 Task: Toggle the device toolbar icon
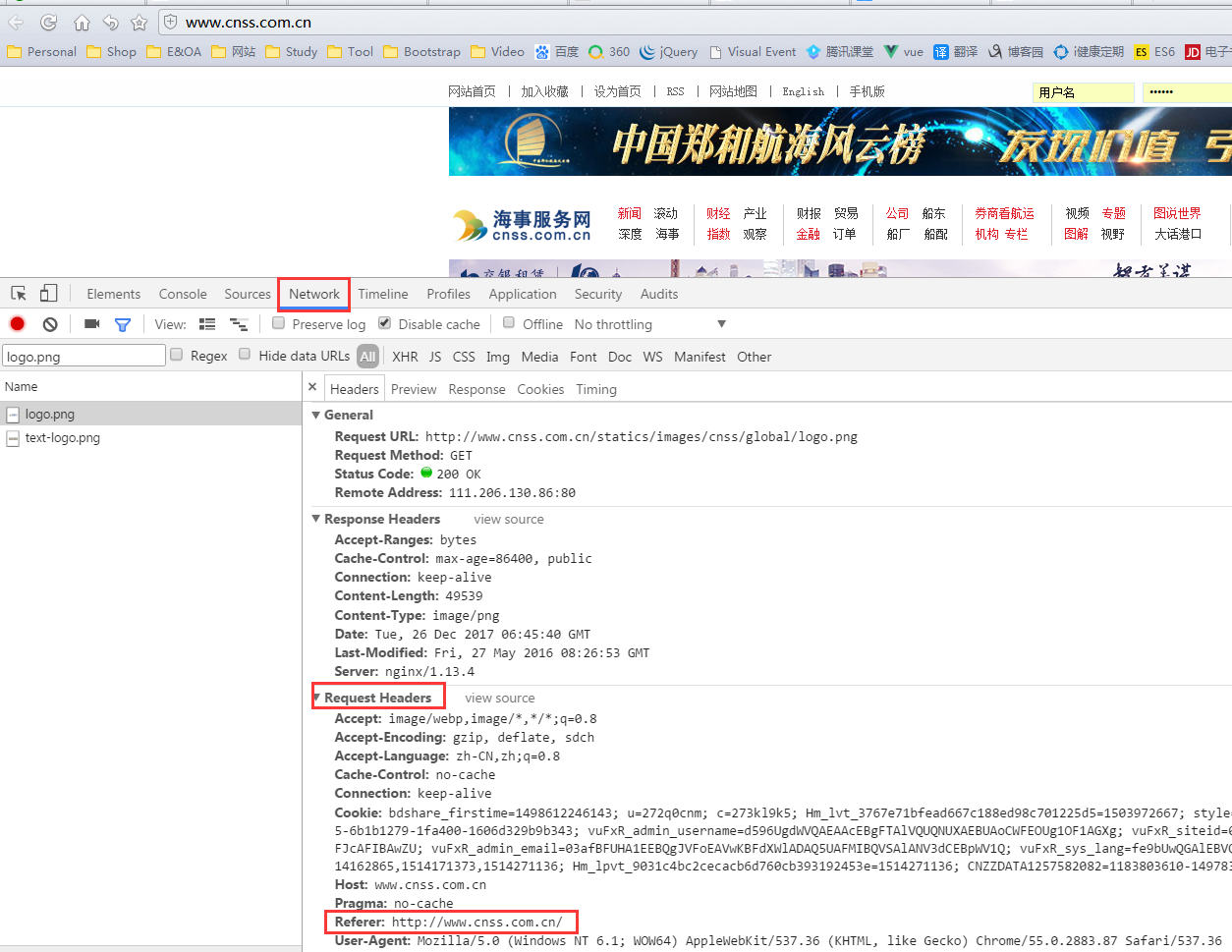point(49,293)
